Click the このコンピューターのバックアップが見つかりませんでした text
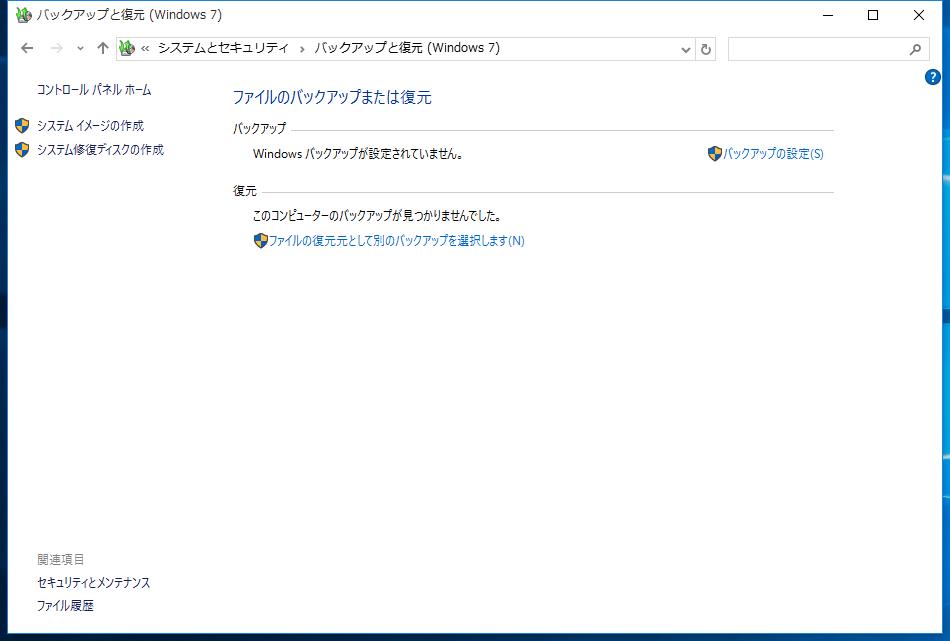950x641 pixels. (x=376, y=216)
